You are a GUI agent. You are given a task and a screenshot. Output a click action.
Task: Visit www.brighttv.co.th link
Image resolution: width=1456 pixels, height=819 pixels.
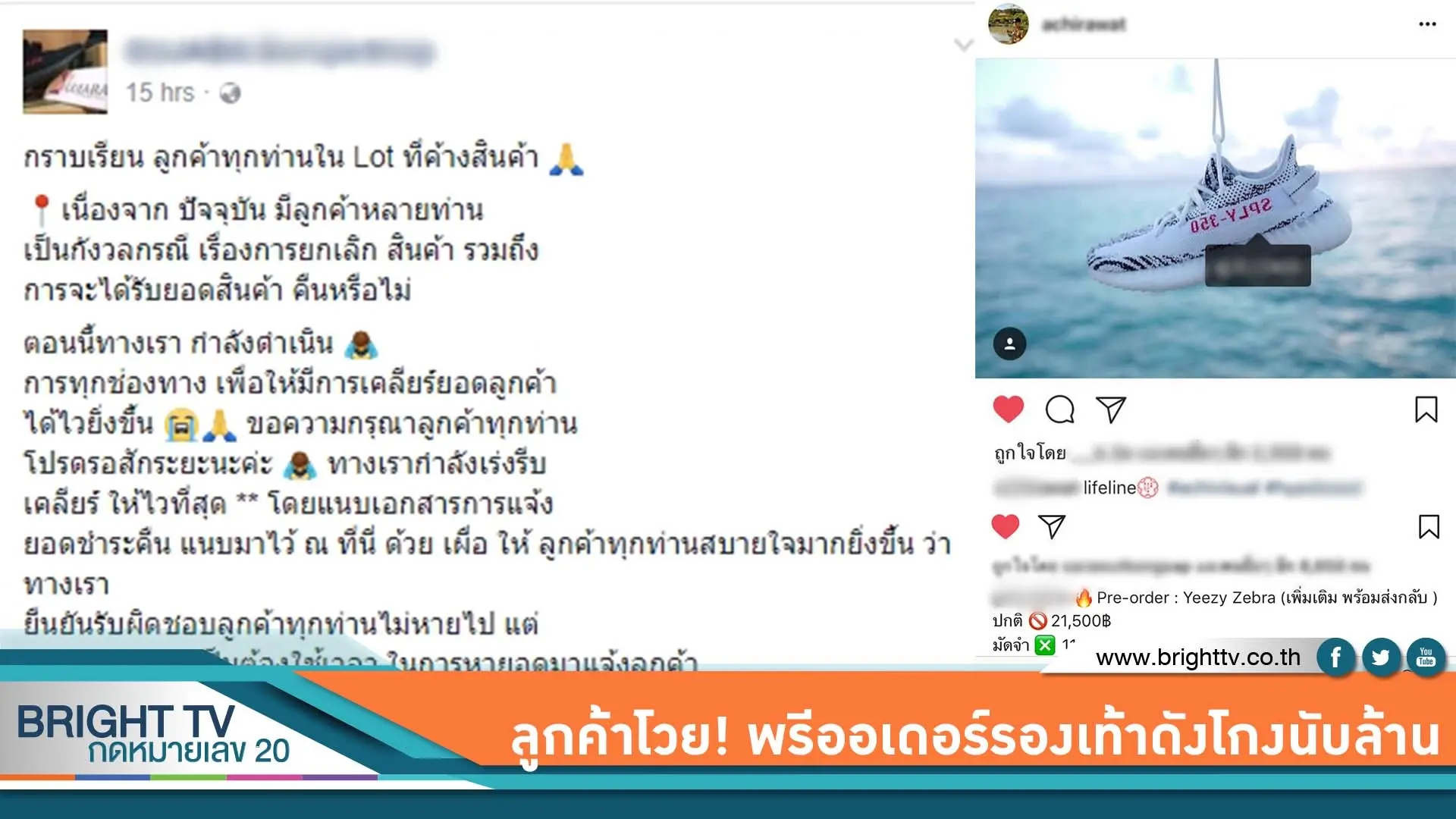tap(1198, 657)
